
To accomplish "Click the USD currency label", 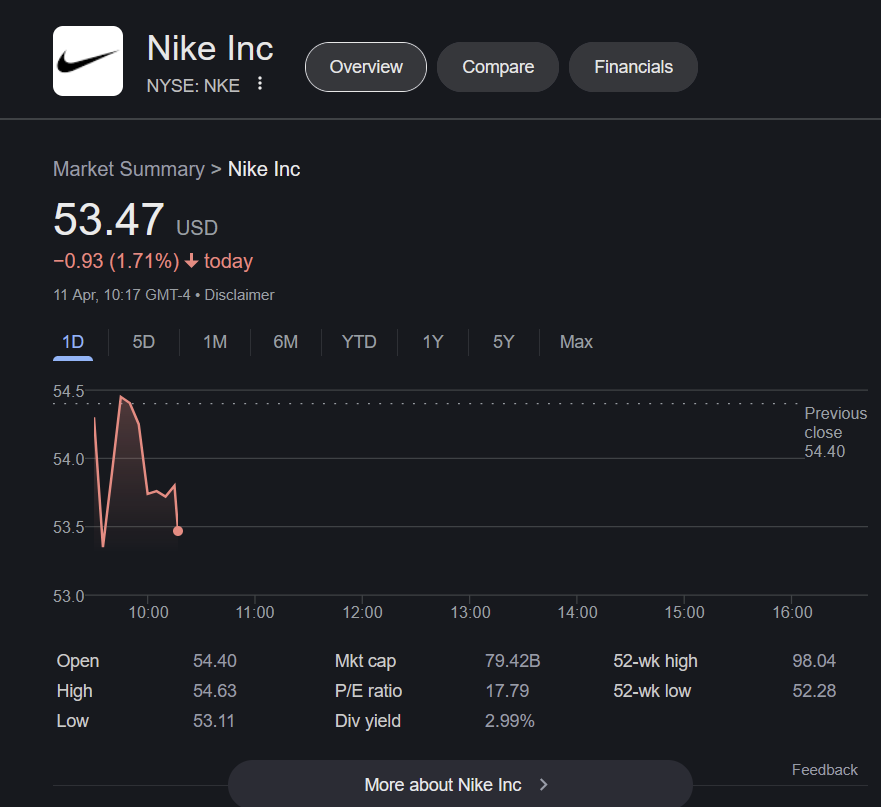I will (x=197, y=228).
